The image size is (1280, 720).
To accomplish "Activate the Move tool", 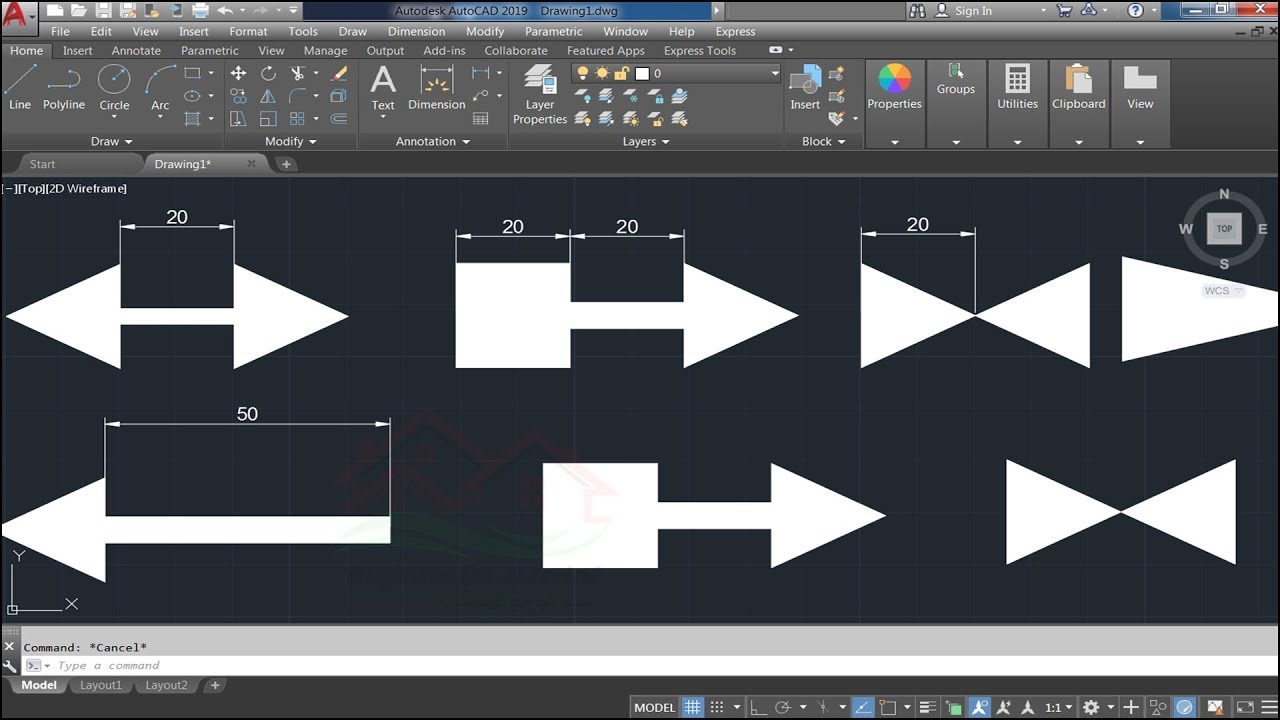I will tap(238, 73).
